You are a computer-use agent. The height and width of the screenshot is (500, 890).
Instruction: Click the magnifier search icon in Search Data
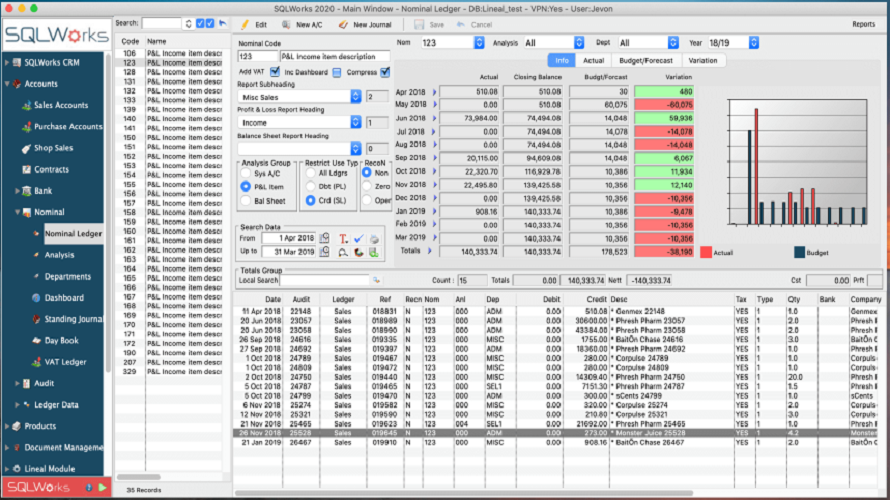coord(343,252)
